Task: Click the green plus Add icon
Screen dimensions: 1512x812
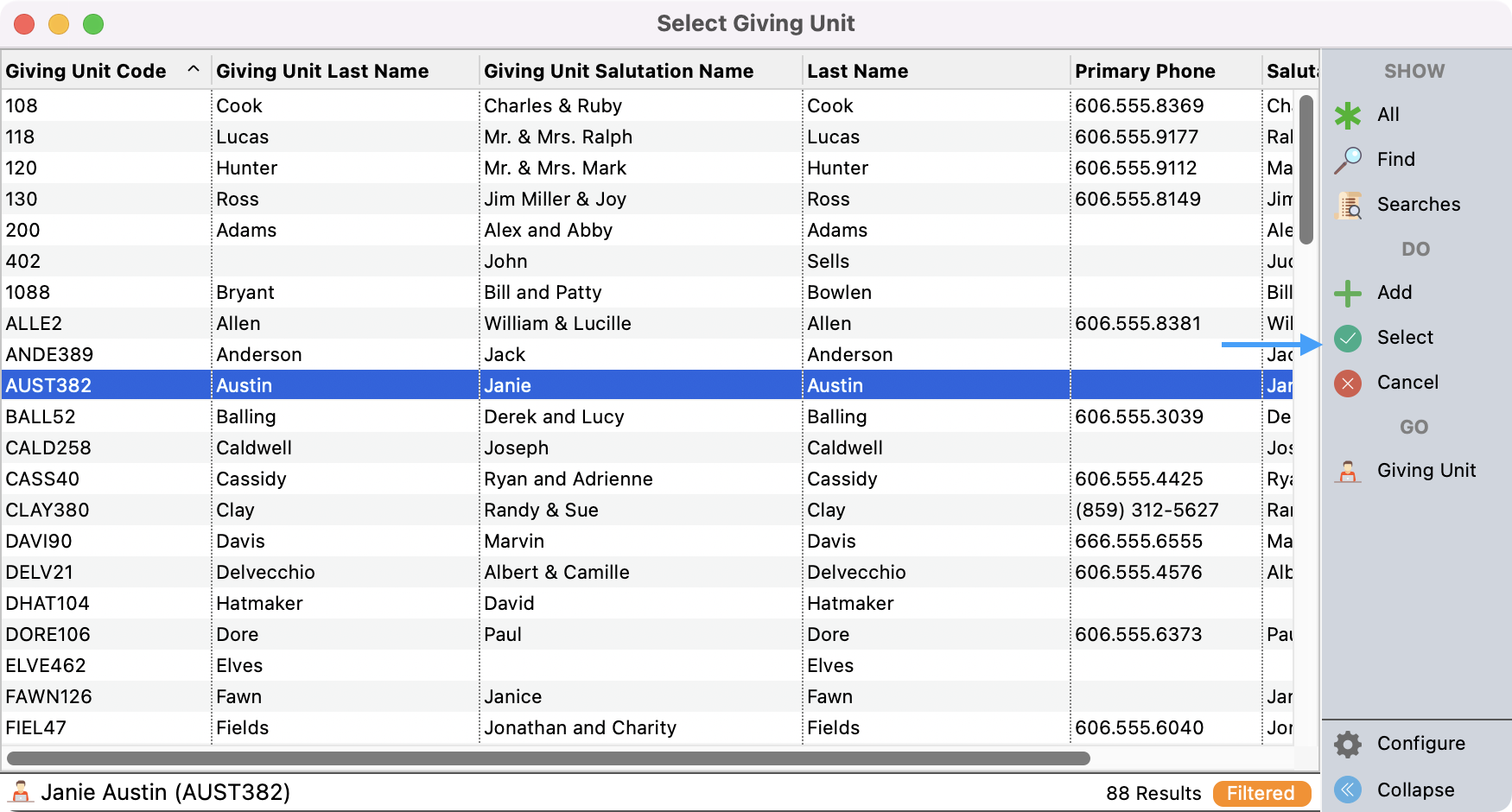Action: [x=1347, y=293]
